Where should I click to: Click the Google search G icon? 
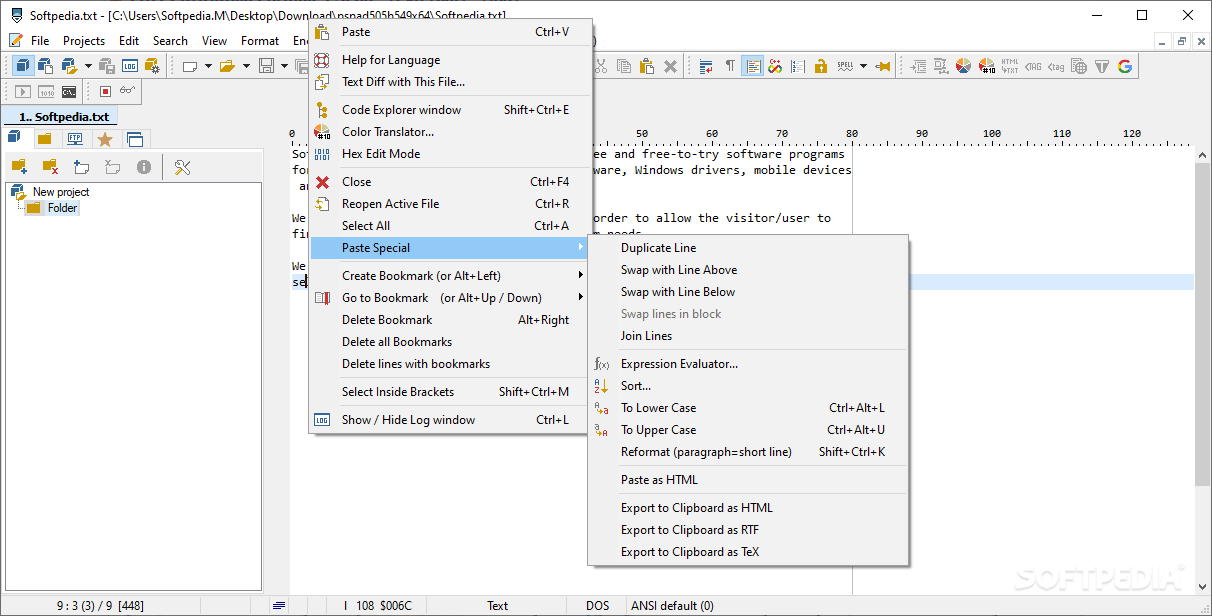pos(1125,66)
